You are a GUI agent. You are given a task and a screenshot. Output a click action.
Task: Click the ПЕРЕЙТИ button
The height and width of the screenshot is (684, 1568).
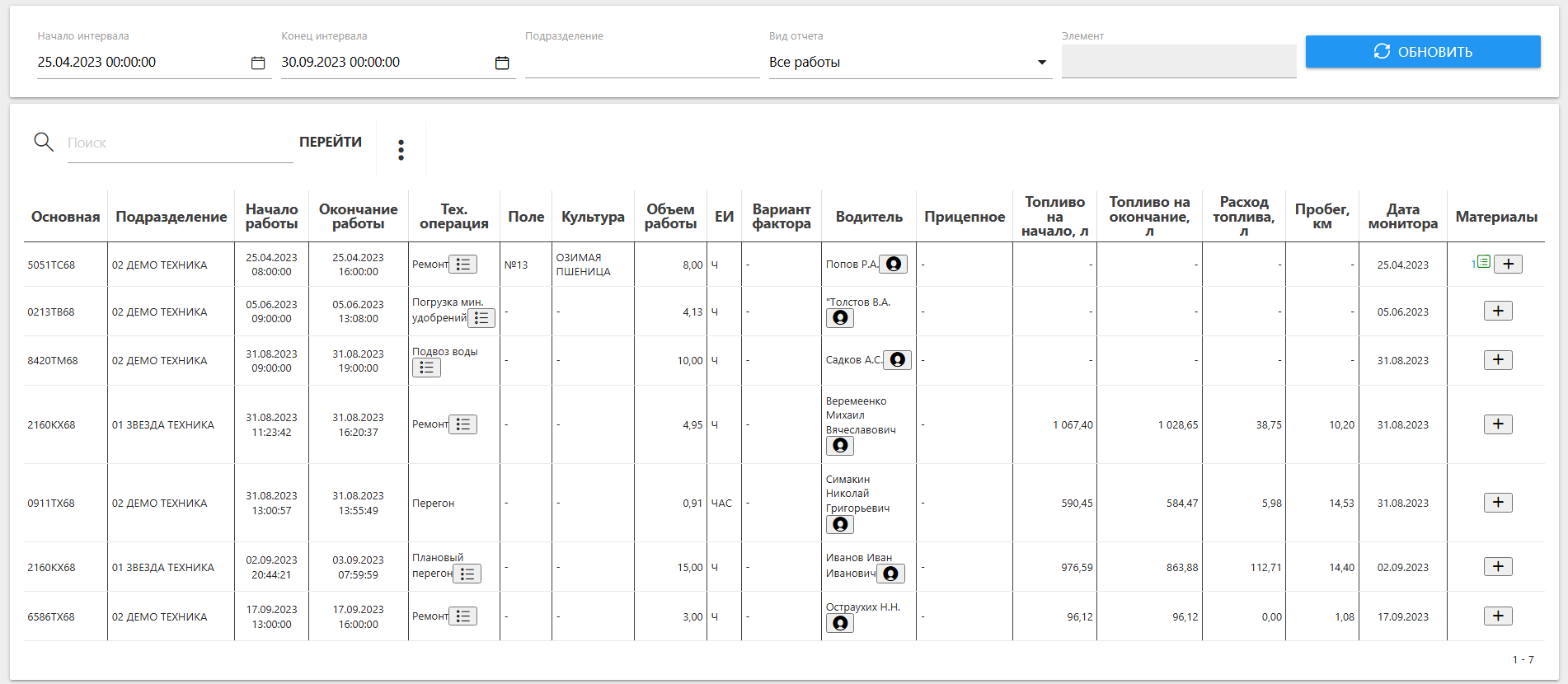point(330,142)
